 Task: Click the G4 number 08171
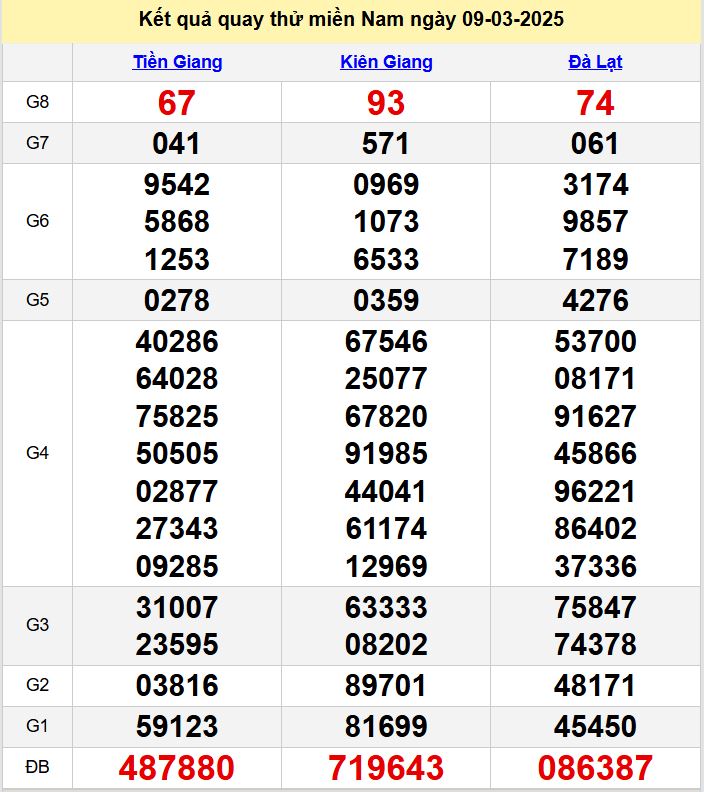(595, 379)
